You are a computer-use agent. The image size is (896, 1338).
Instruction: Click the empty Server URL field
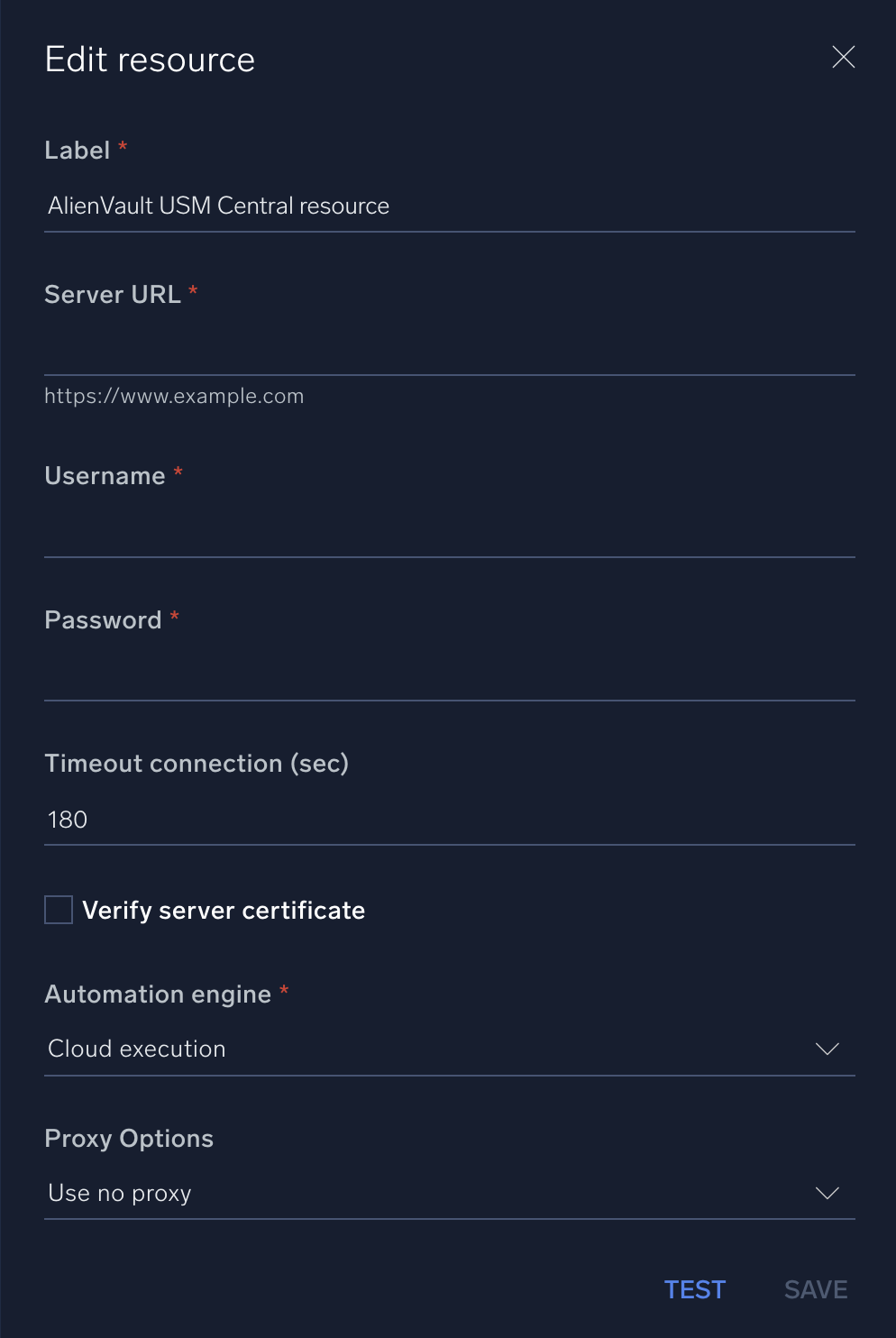(x=451, y=352)
